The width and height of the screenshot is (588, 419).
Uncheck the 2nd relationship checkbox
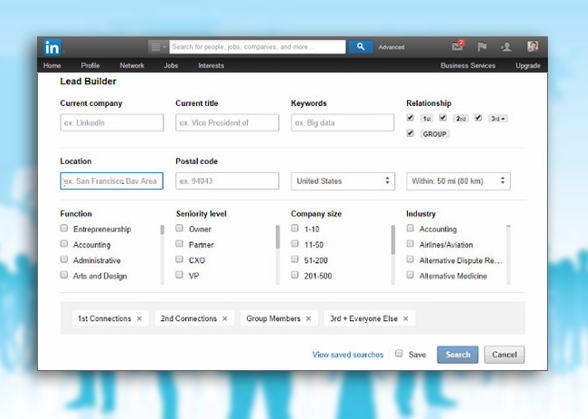coord(443,118)
